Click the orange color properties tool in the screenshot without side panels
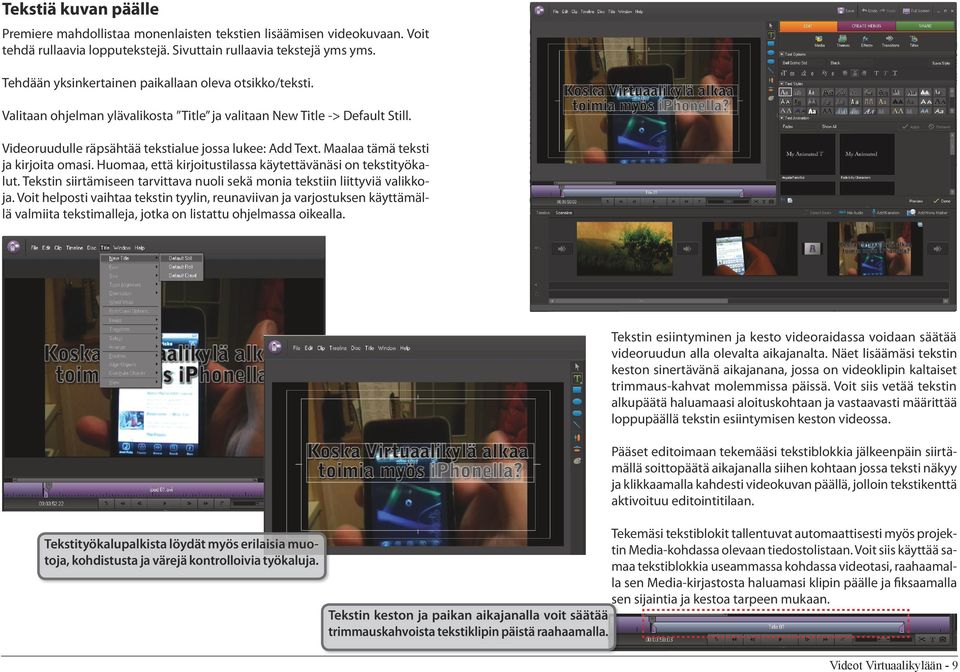Screen dimensions: 960x672 577,438
